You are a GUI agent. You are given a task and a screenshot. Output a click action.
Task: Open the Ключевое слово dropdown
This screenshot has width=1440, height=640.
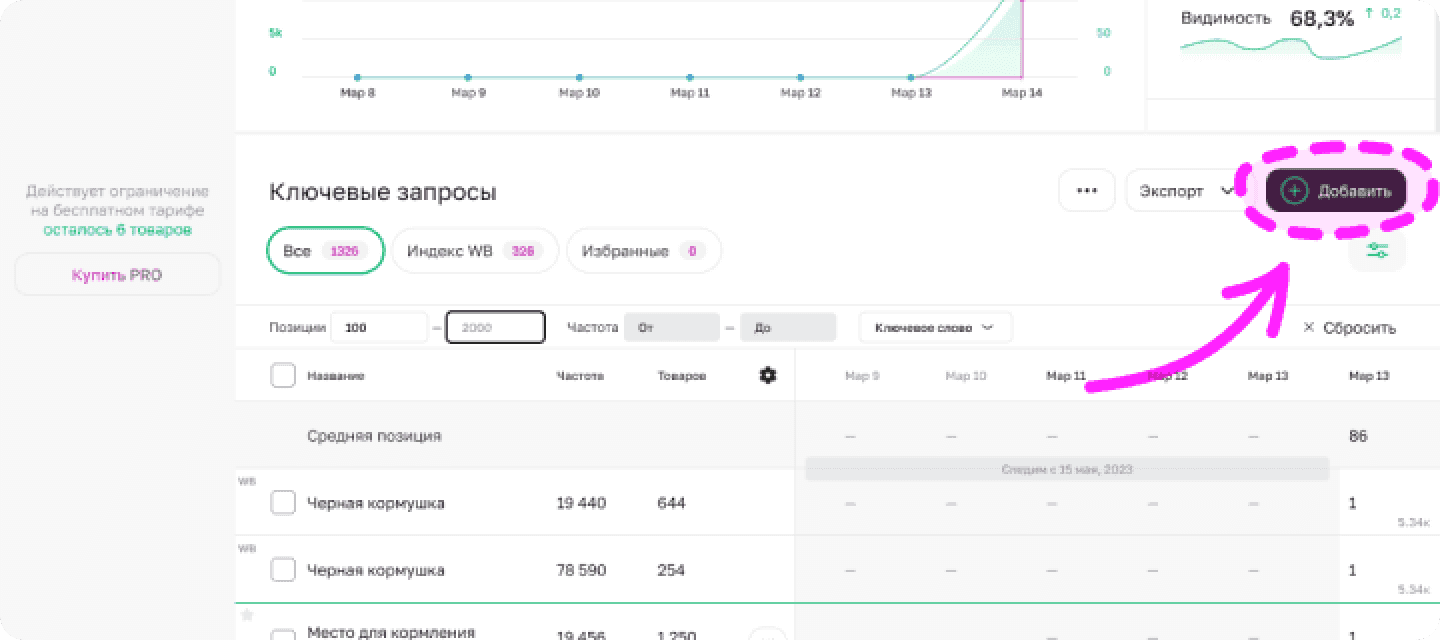coord(935,327)
